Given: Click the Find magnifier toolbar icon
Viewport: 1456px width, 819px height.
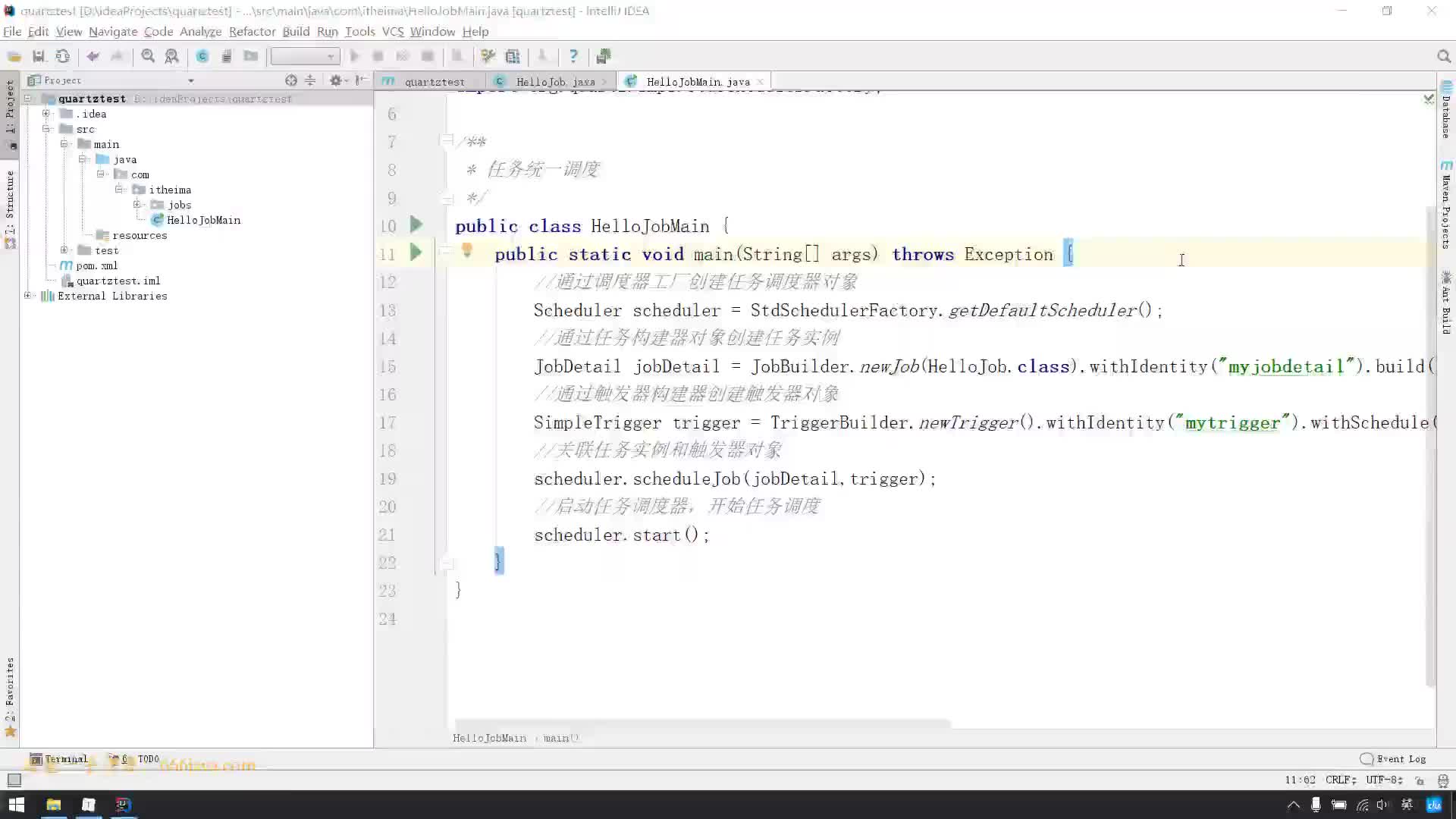Looking at the screenshot, I should click(x=148, y=56).
